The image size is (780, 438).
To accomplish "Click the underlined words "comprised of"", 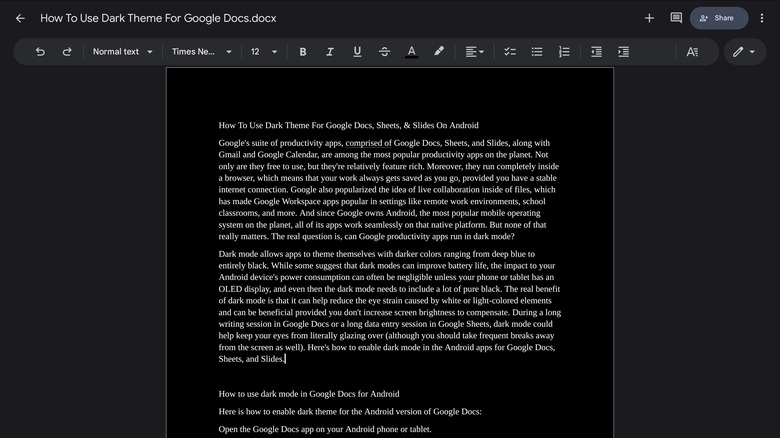I will tap(369, 143).
